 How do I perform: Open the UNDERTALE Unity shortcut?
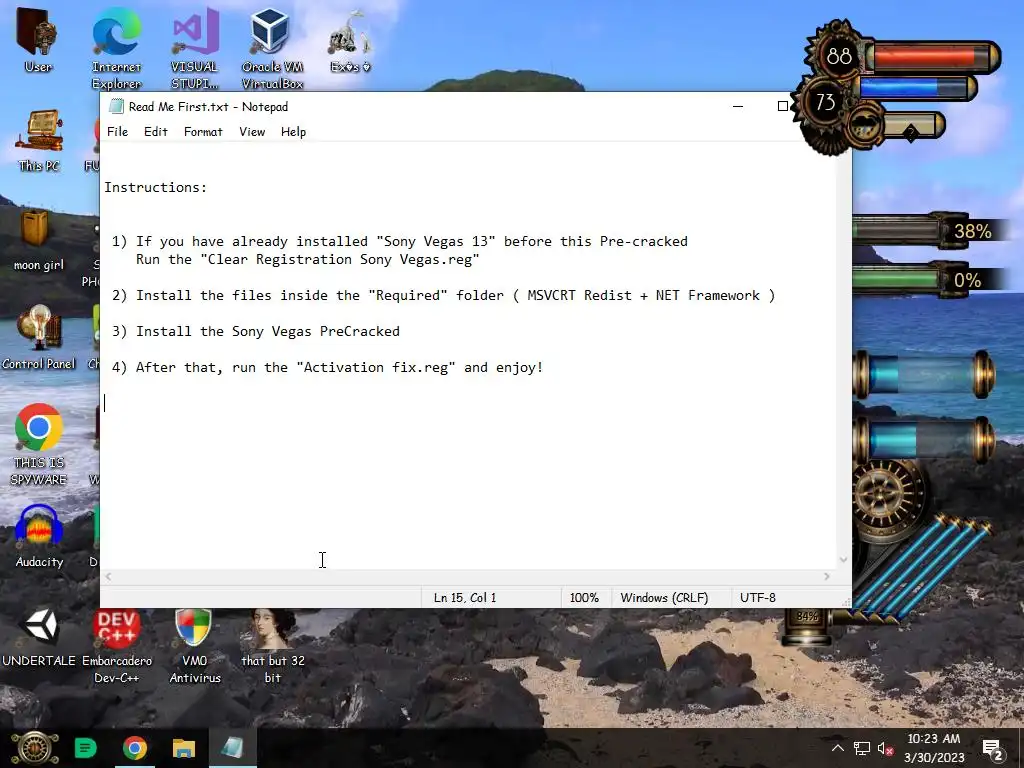[39, 637]
